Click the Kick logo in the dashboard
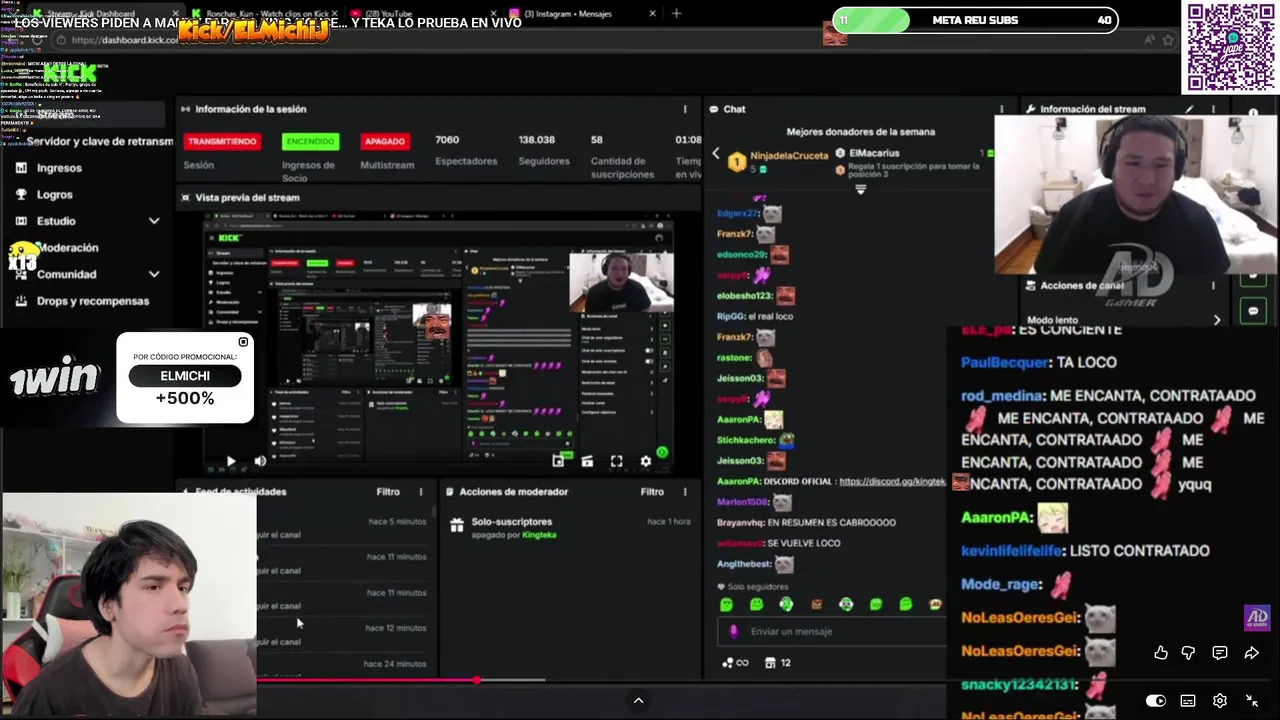Viewport: 1280px width, 720px height. pos(70,73)
